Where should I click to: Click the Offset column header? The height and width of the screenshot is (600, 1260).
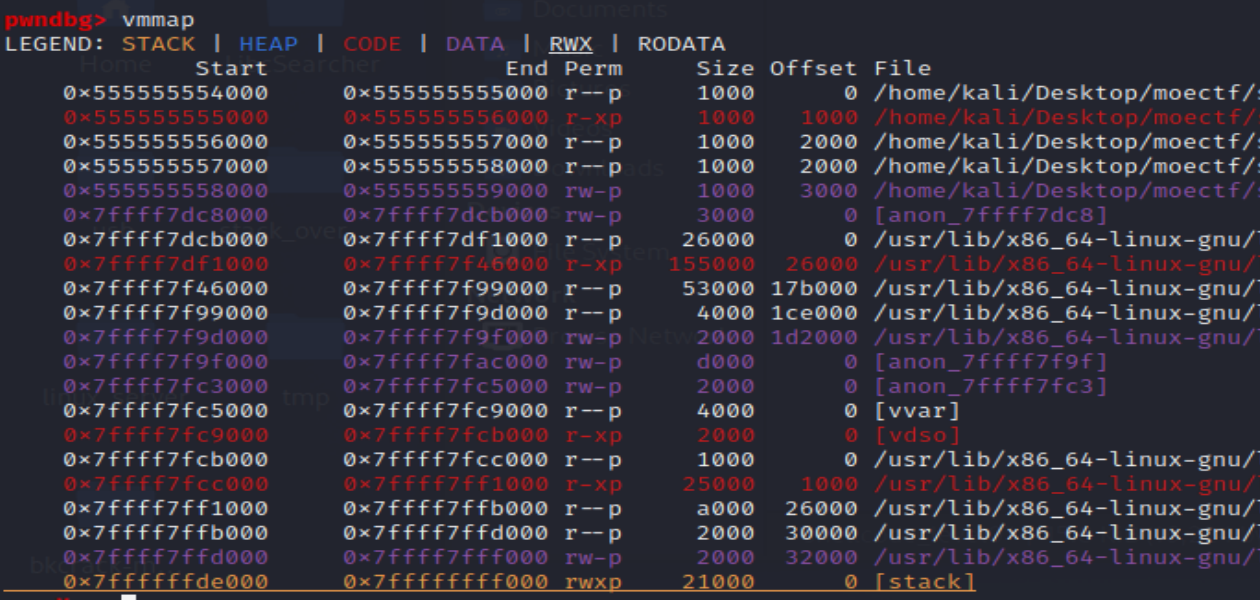coord(813,69)
